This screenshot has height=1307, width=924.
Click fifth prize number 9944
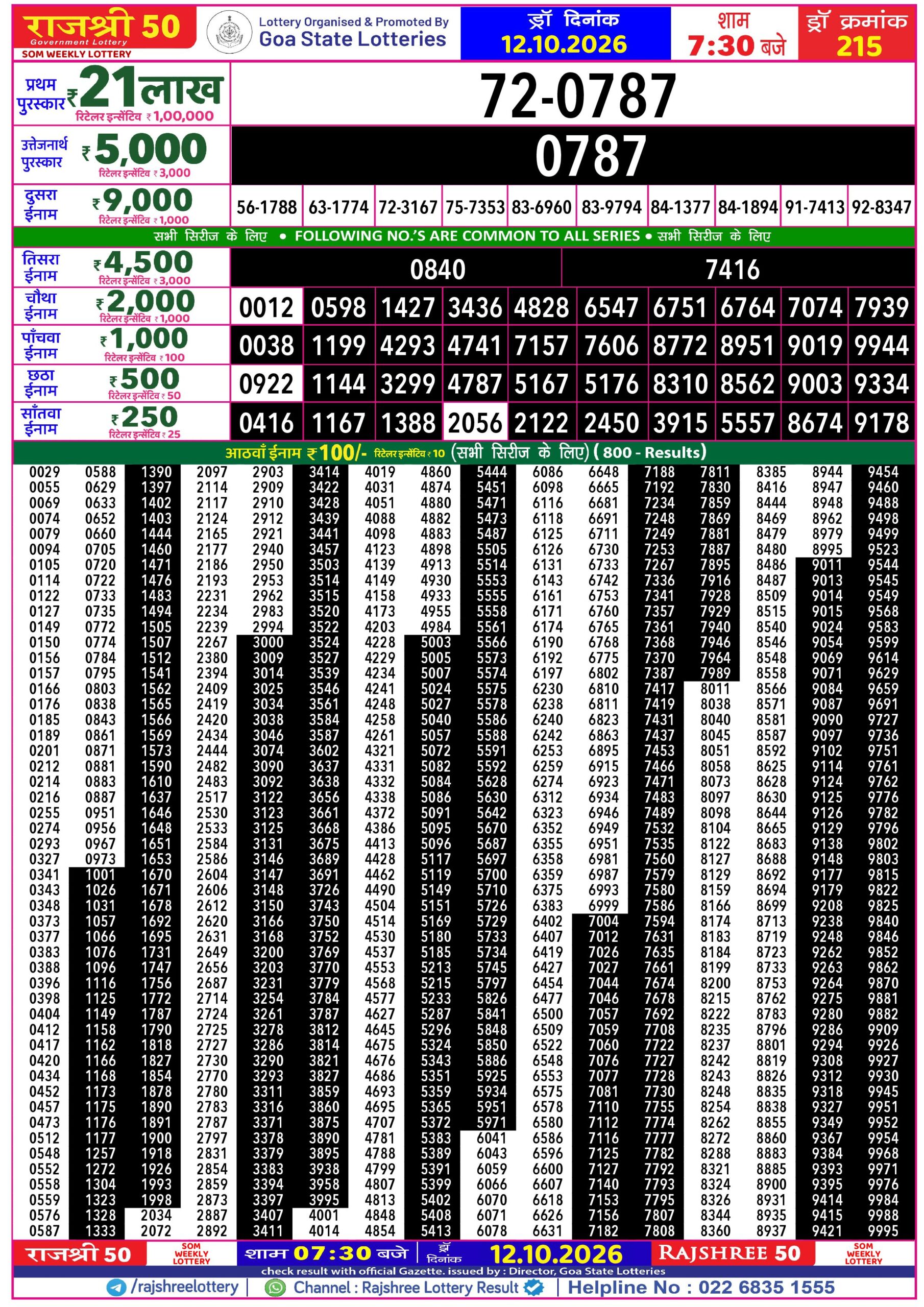click(x=882, y=346)
